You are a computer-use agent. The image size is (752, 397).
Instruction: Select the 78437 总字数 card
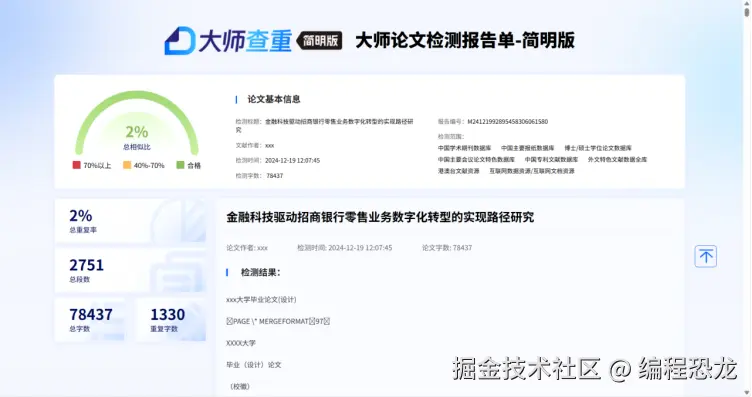click(90, 320)
